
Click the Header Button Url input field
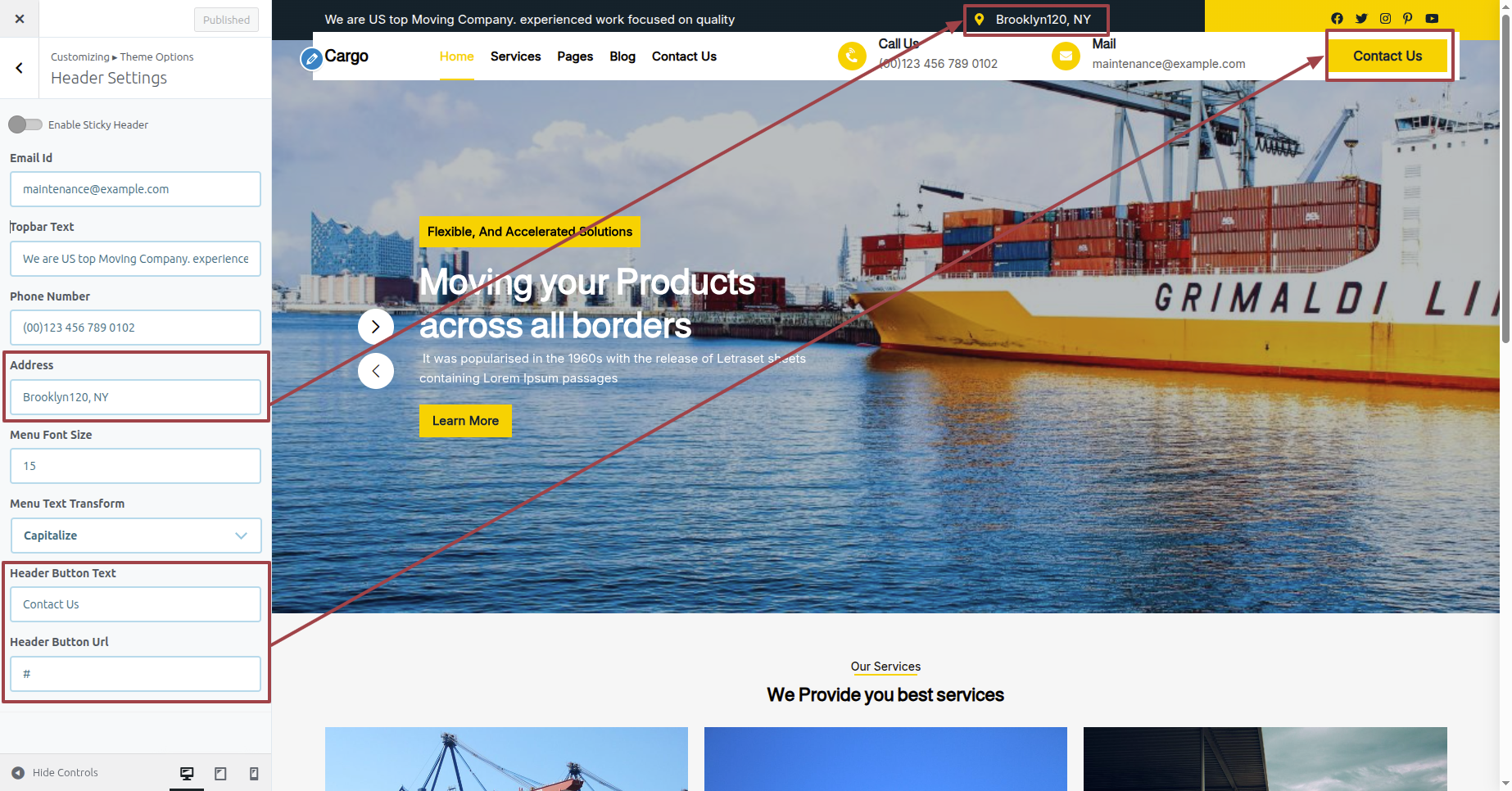tap(136, 674)
